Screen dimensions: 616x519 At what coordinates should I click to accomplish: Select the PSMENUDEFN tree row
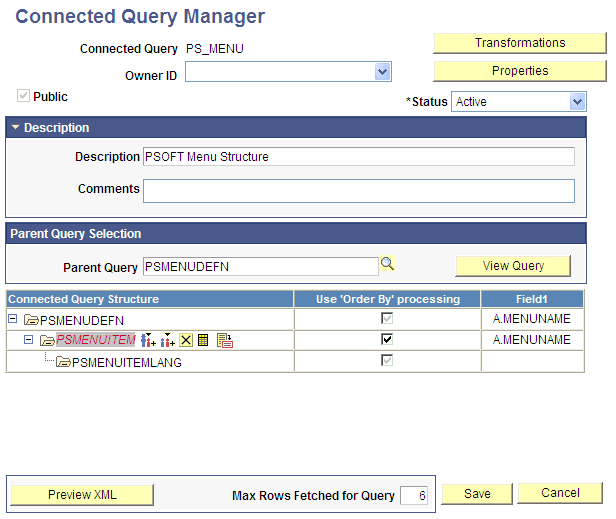82,321
